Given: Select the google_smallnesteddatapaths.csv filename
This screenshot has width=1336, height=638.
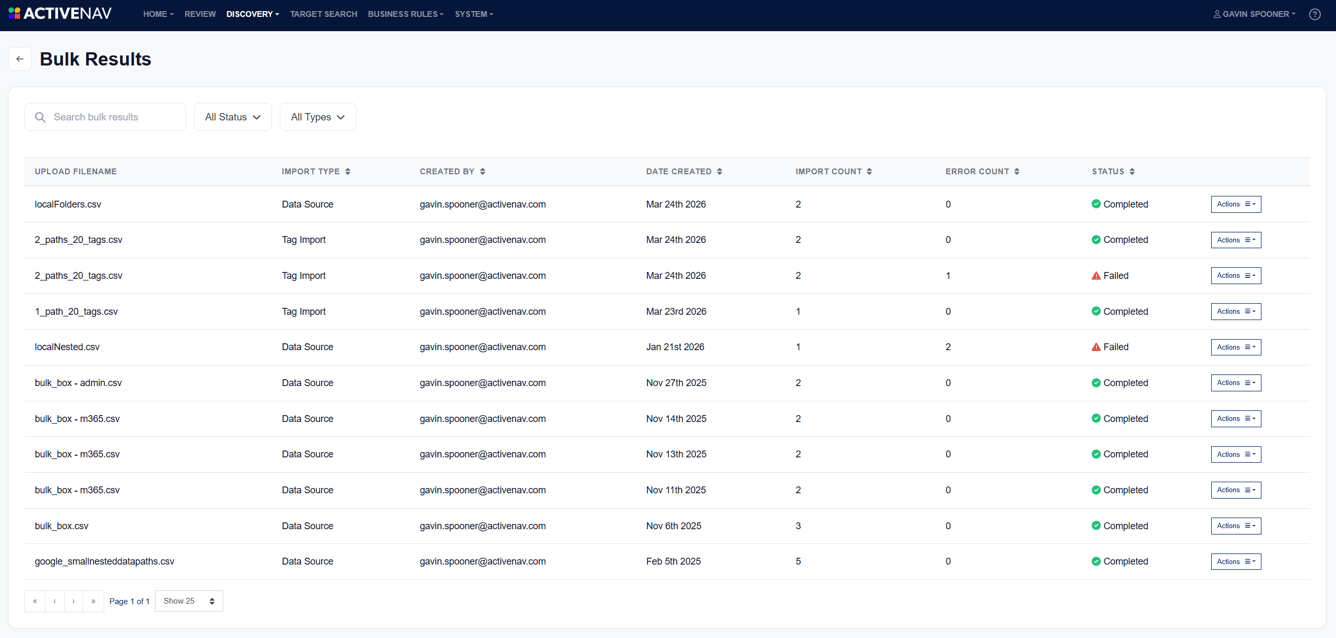Looking at the screenshot, I should (105, 562).
